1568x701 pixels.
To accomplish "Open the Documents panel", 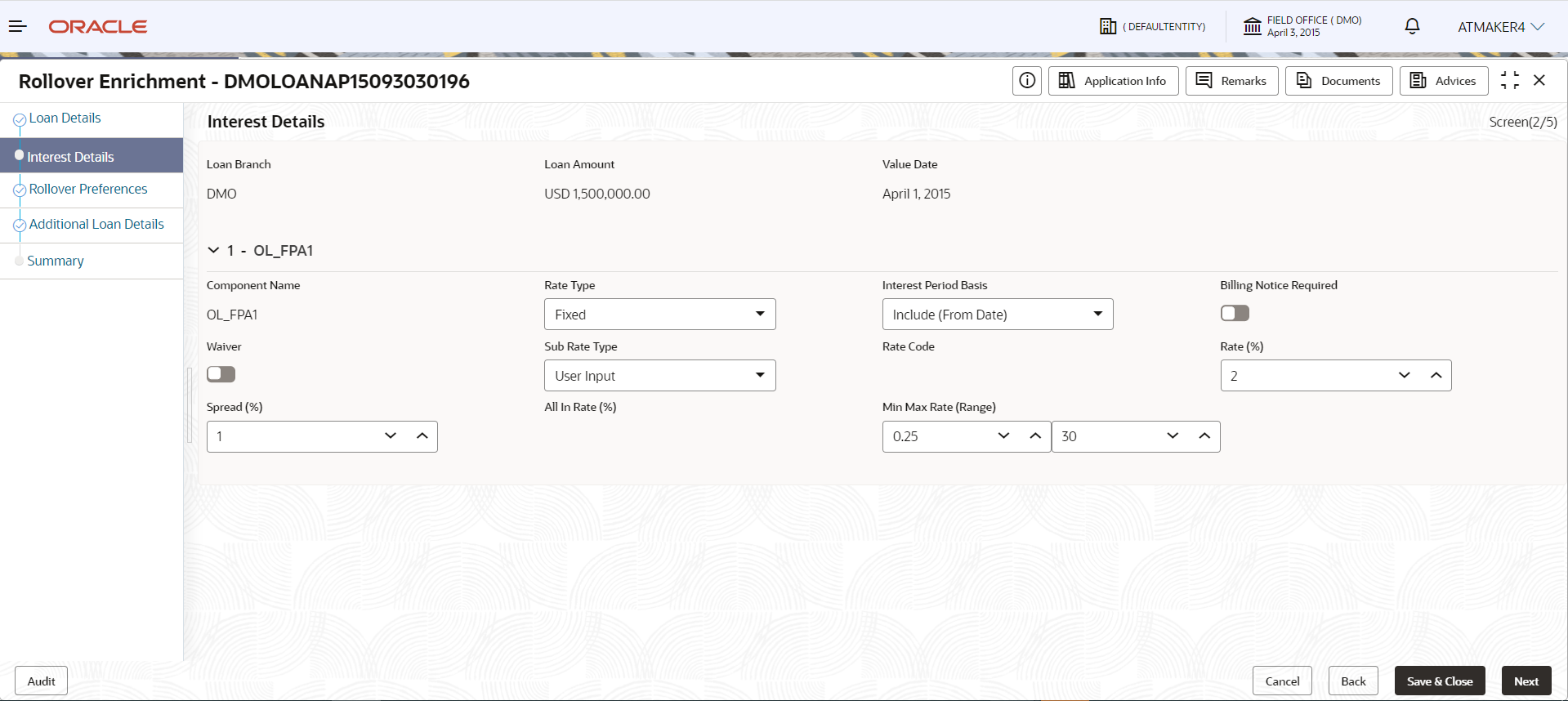I will point(1338,81).
